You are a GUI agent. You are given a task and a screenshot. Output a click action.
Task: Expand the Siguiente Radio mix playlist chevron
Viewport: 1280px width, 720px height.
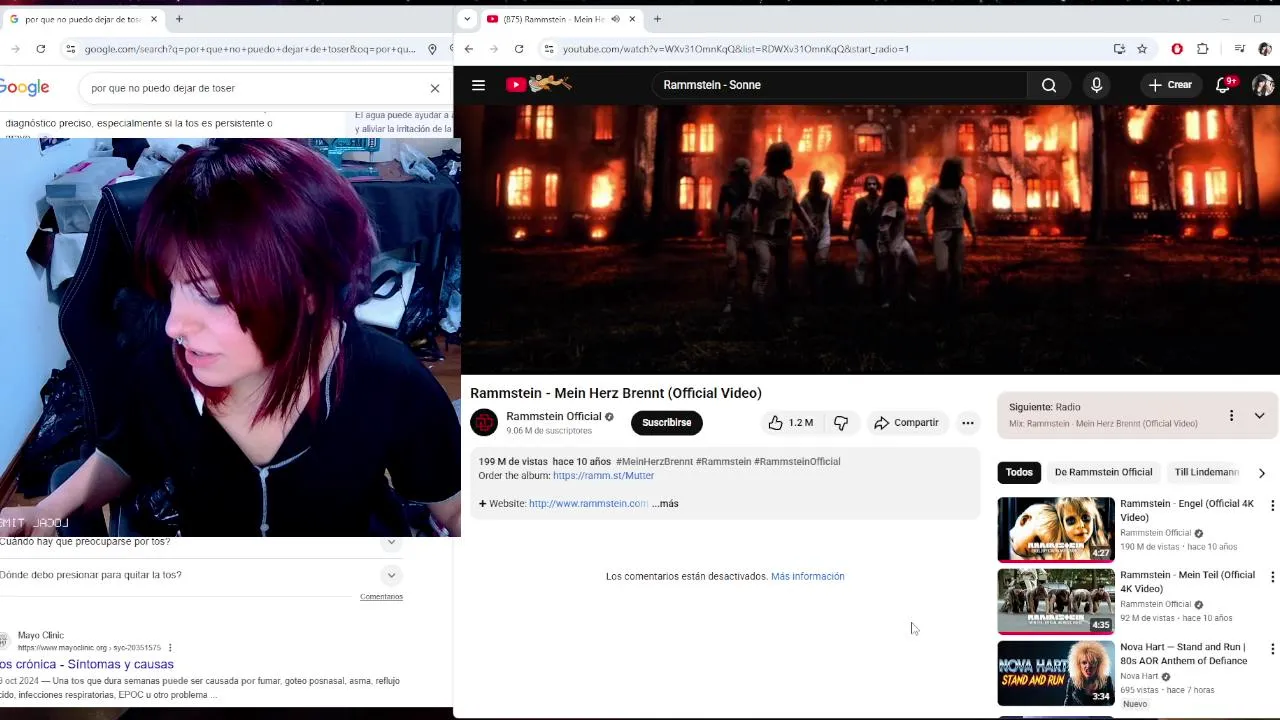click(1259, 415)
